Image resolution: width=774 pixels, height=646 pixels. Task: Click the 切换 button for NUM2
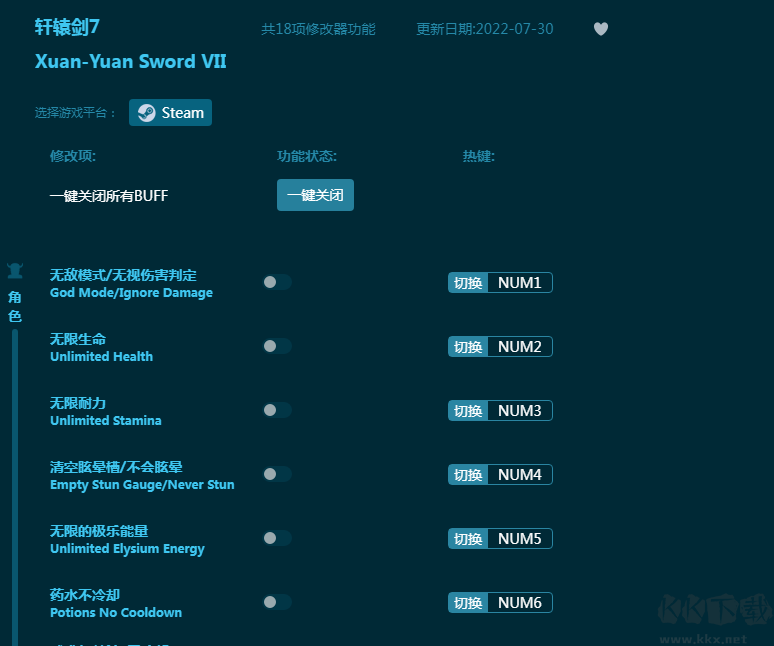(x=468, y=347)
